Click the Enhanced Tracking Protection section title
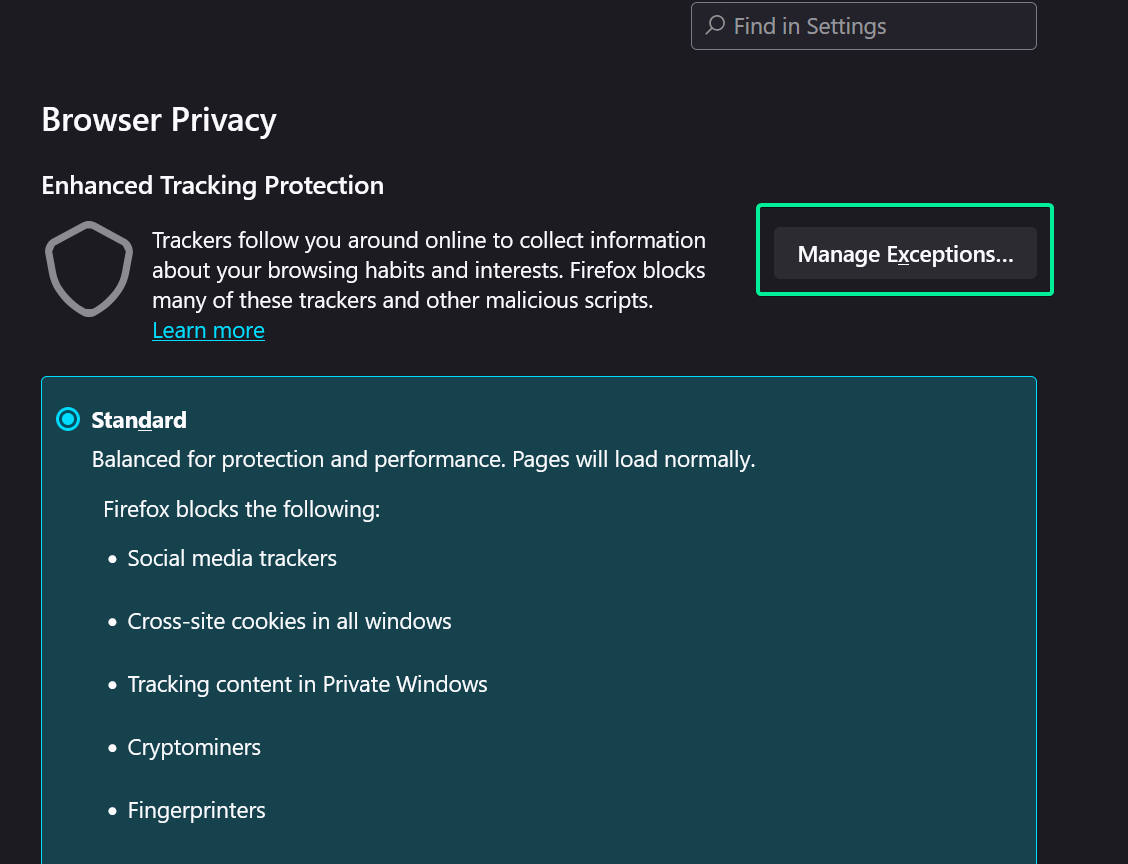Image resolution: width=1128 pixels, height=864 pixels. coord(212,186)
